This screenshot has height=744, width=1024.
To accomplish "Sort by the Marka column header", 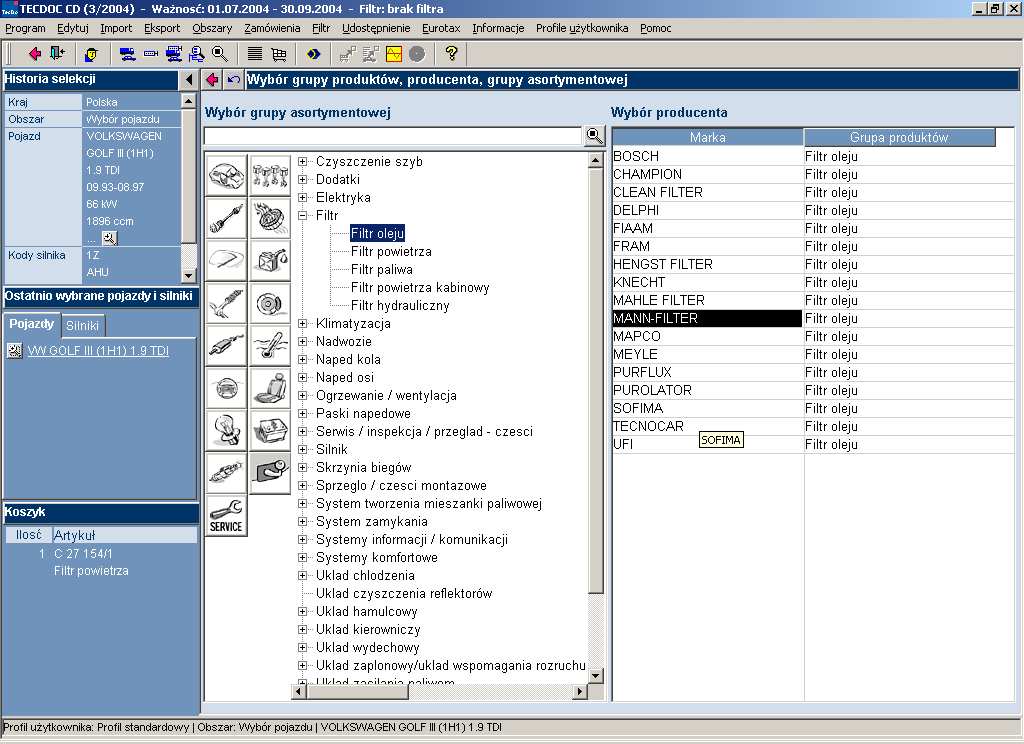I will pyautogui.click(x=707, y=137).
